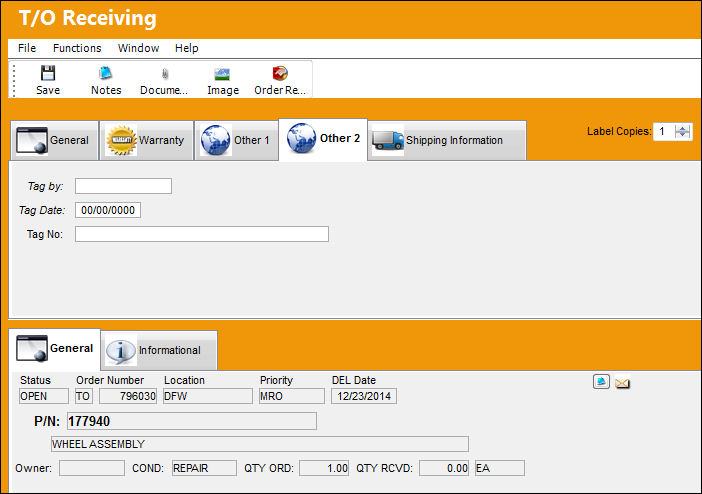Switch to the upper General tab

coord(54,140)
